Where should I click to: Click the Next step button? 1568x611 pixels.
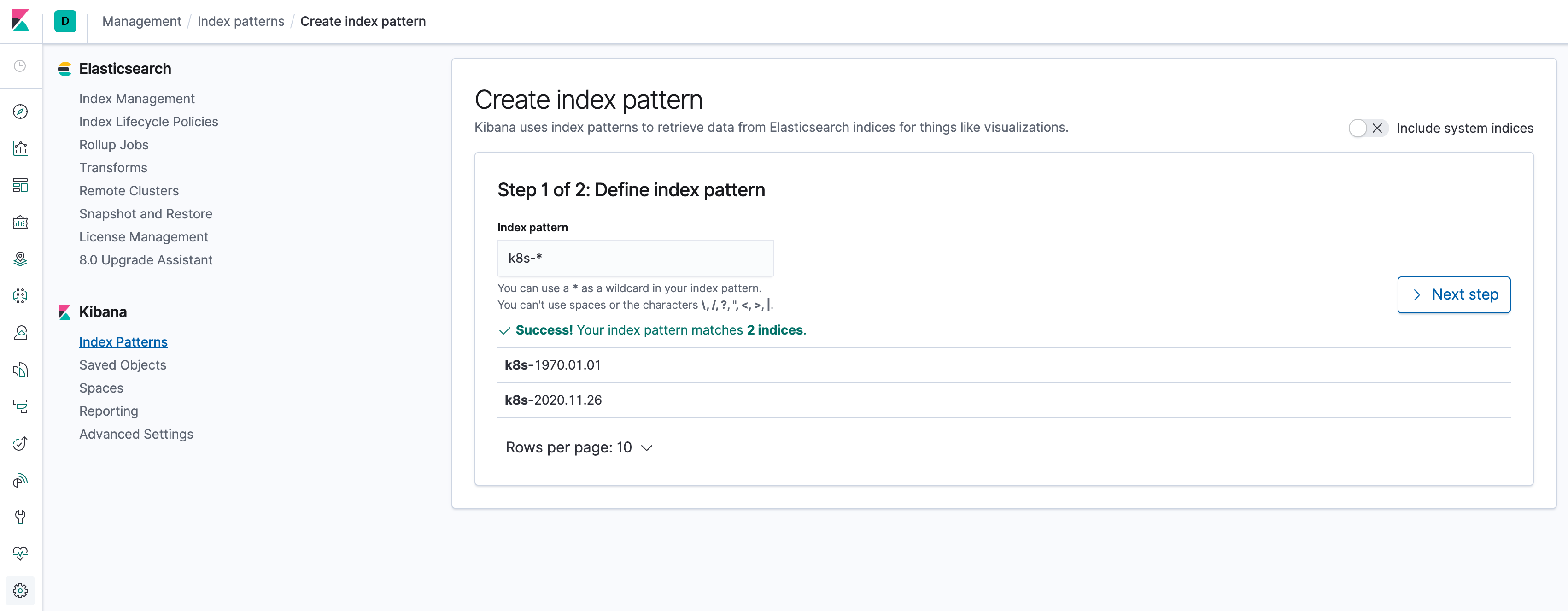[1454, 295]
